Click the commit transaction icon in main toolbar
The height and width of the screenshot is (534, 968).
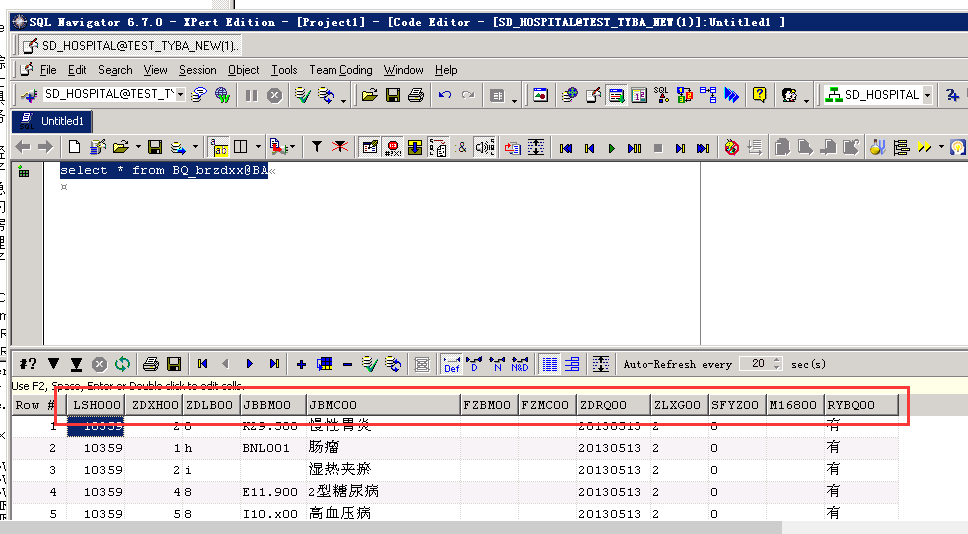302,95
